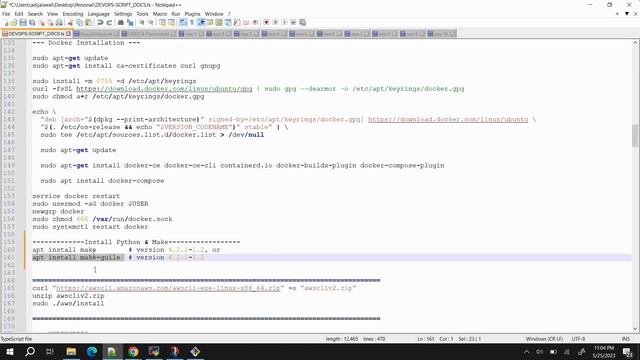Open the Tools menu
Screen dimensions: 640x360
click(142, 14)
